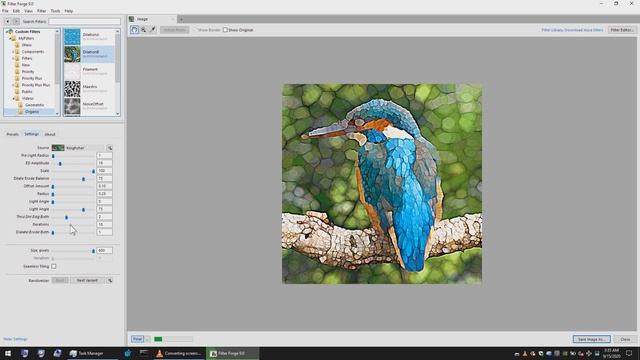Toggle the Show Original checkbox
Image resolution: width=640 pixels, height=360 pixels.
coord(225,30)
